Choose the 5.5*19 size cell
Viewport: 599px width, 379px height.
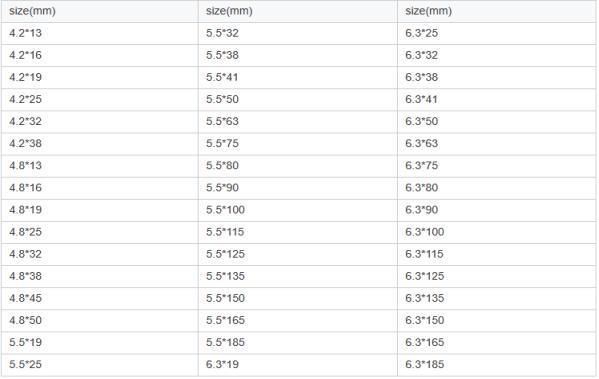pos(100,343)
